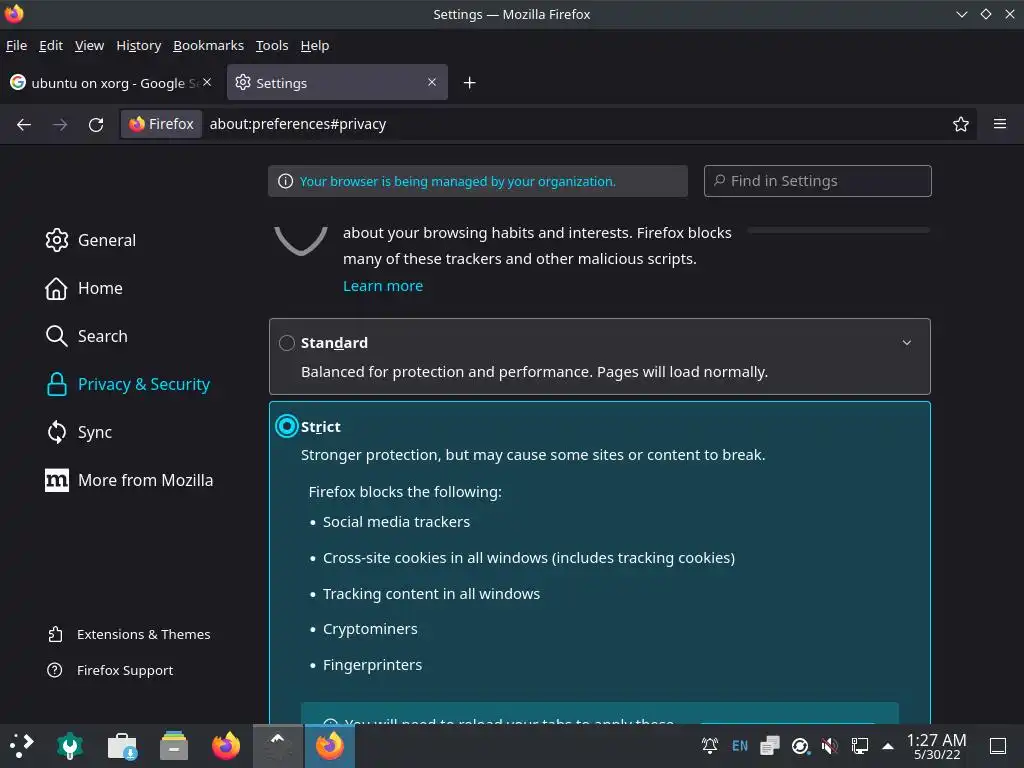Launch pinned Firefox from the taskbar

coord(226,746)
